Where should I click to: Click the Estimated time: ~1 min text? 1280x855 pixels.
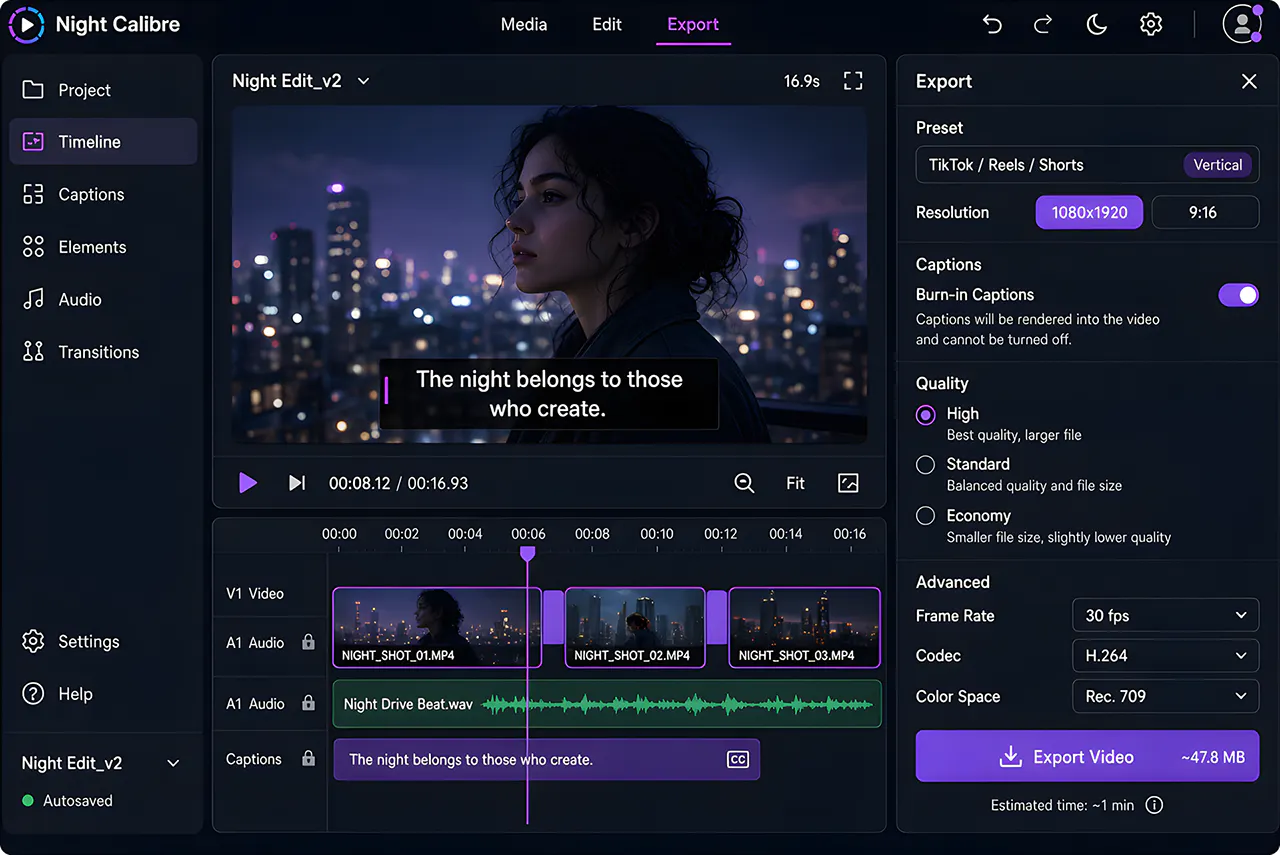[x=1062, y=805]
